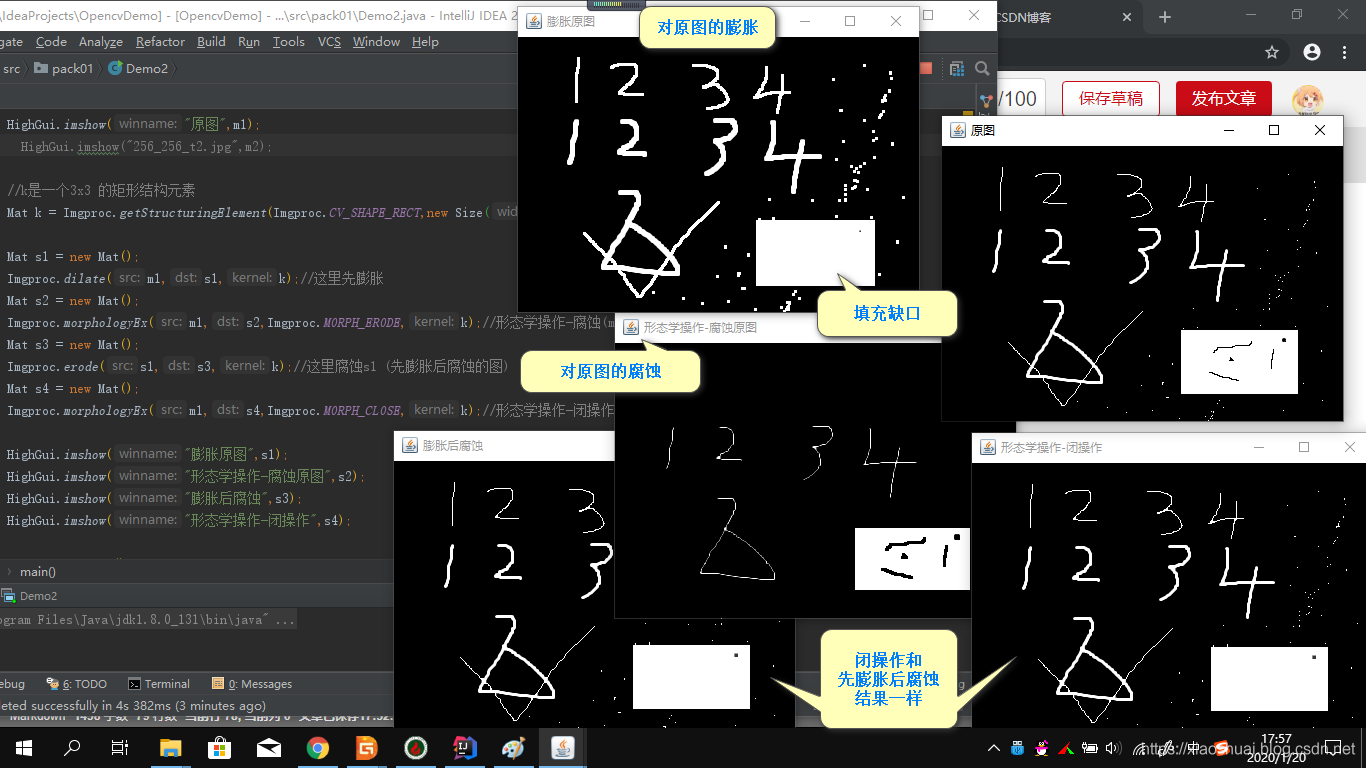The height and width of the screenshot is (768, 1366).
Task: Click Java icon of 膨胀后腐蚀 window
Action: pos(410,446)
